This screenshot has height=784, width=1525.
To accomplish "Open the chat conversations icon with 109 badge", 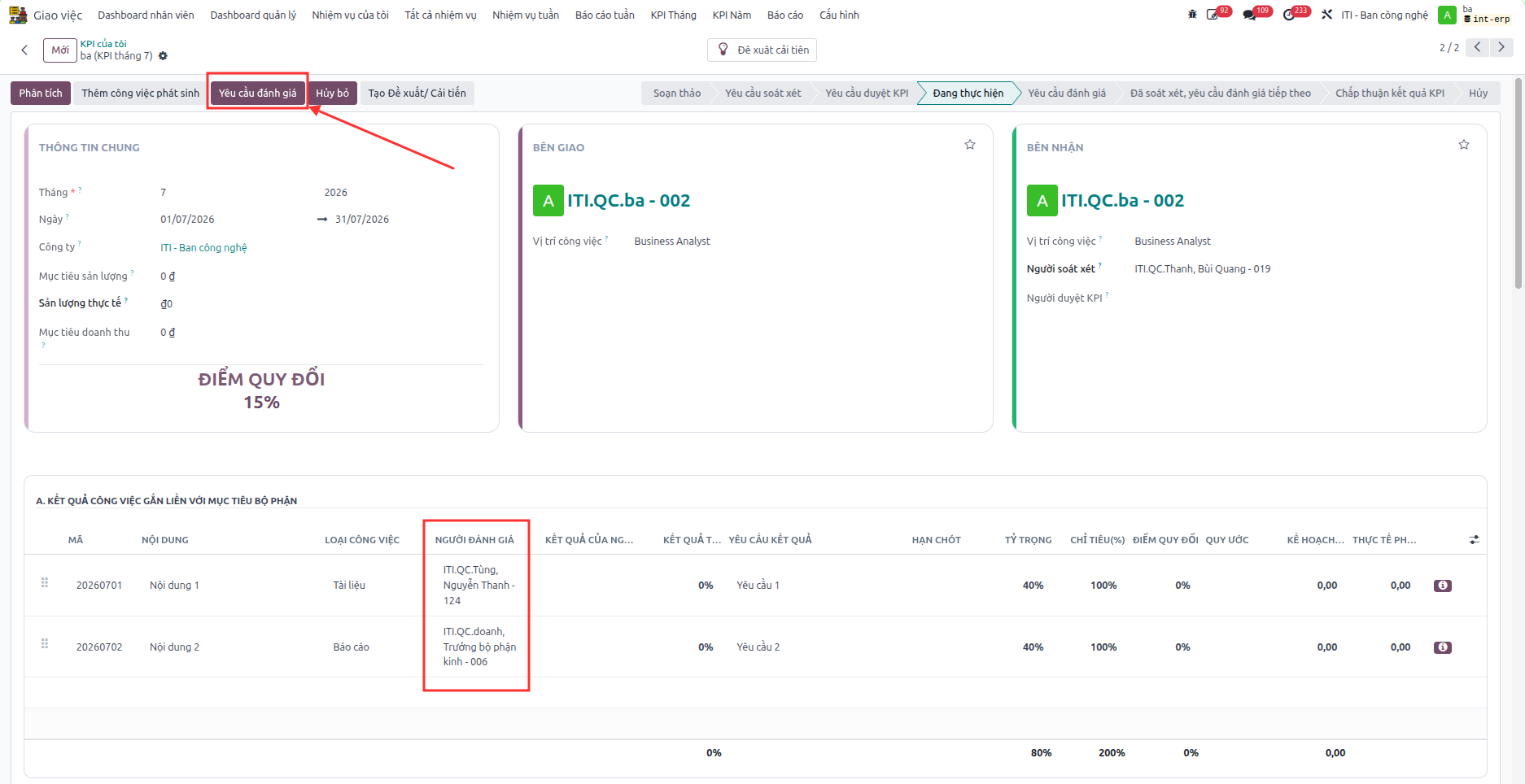I will [x=1250, y=15].
